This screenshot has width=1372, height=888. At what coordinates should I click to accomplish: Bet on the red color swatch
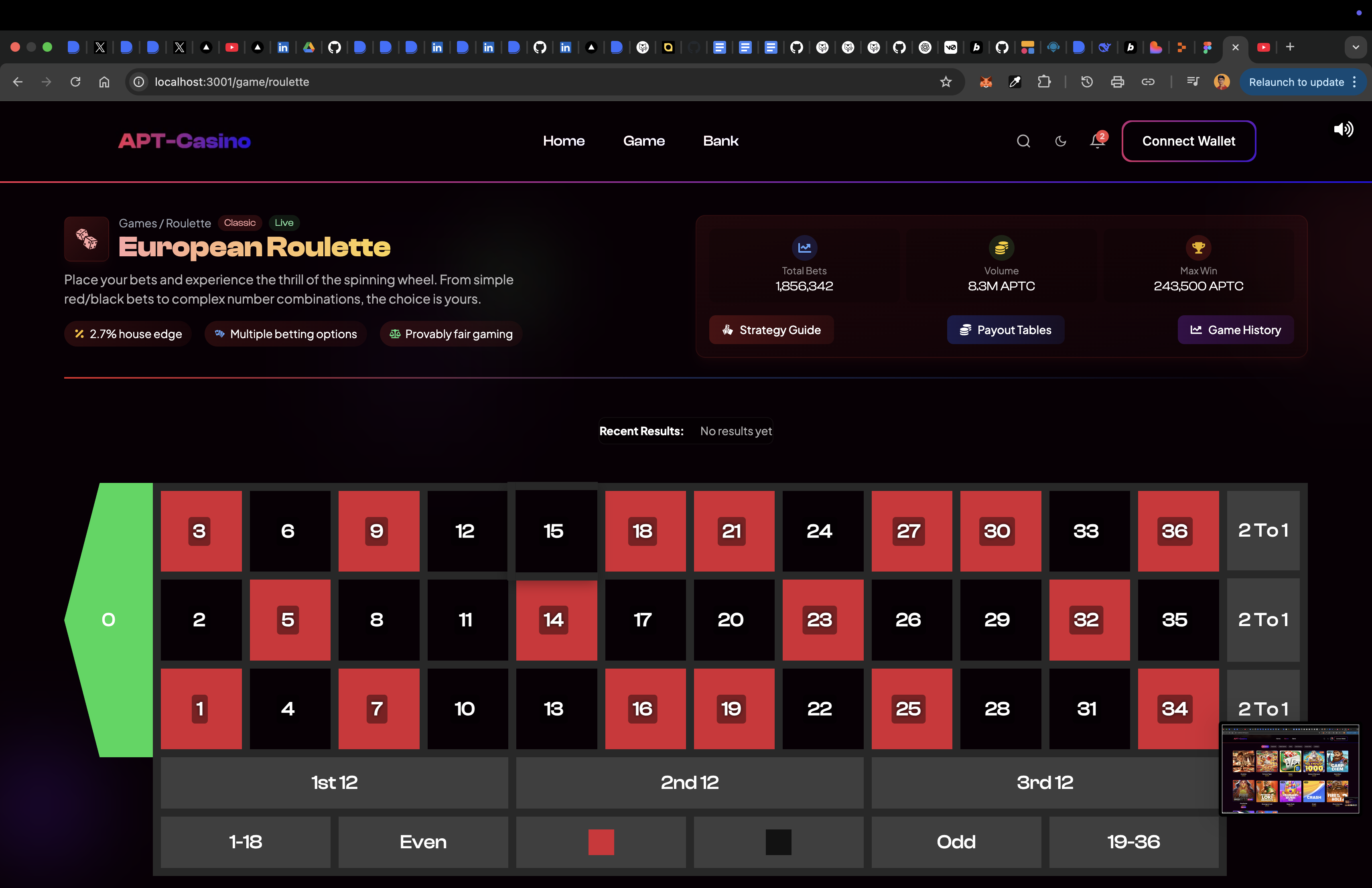(x=601, y=842)
